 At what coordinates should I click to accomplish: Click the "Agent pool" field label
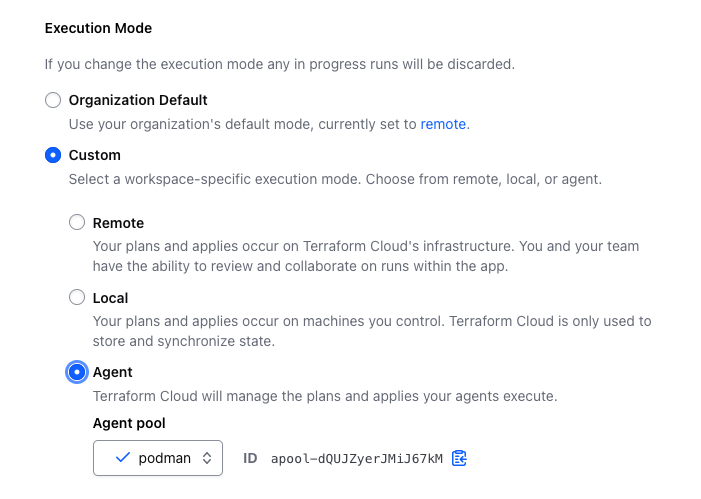click(x=129, y=423)
